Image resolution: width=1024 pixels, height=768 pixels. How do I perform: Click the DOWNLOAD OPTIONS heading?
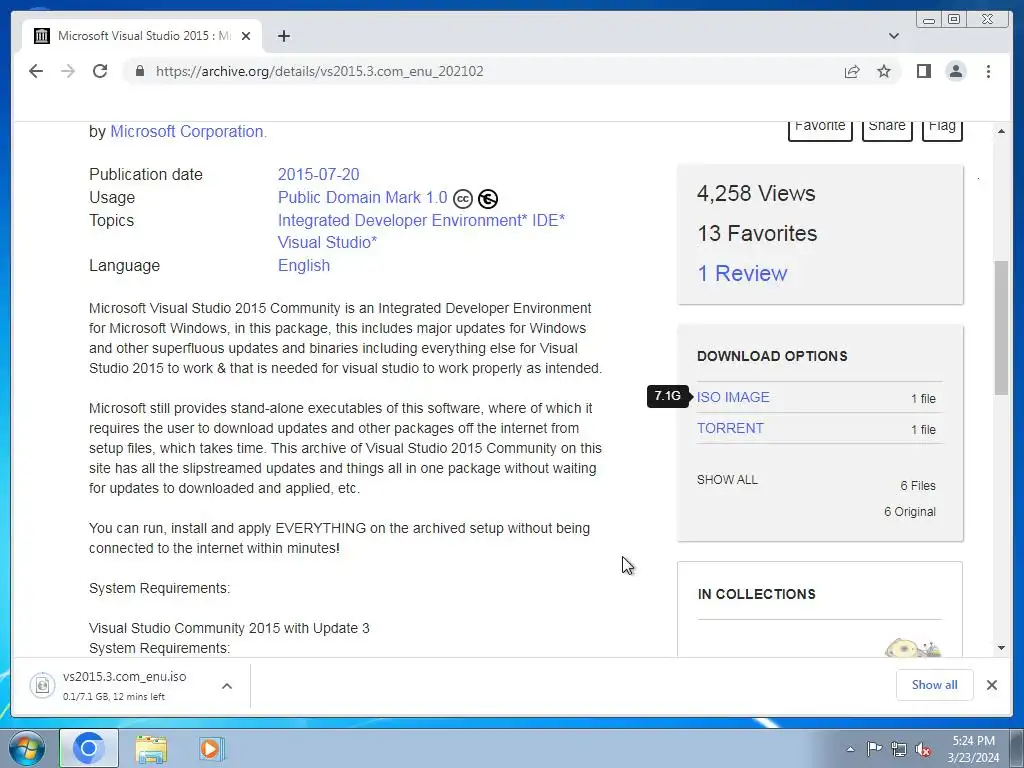[773, 356]
